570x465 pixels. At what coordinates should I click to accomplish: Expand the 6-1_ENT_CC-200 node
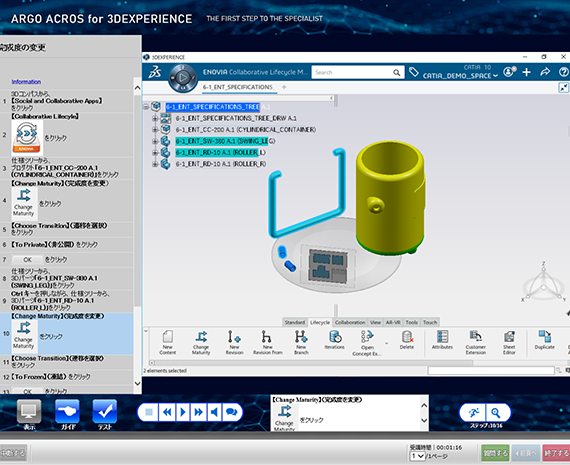tap(155, 129)
